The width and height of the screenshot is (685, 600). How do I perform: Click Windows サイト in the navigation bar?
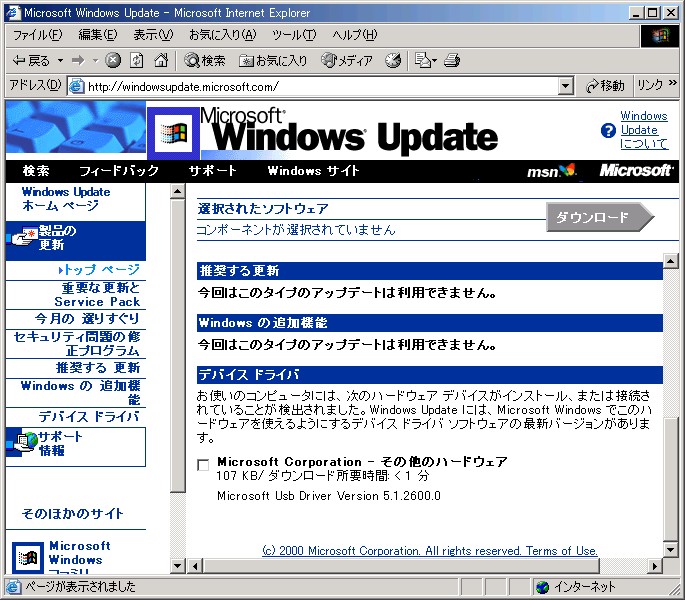click(x=314, y=170)
